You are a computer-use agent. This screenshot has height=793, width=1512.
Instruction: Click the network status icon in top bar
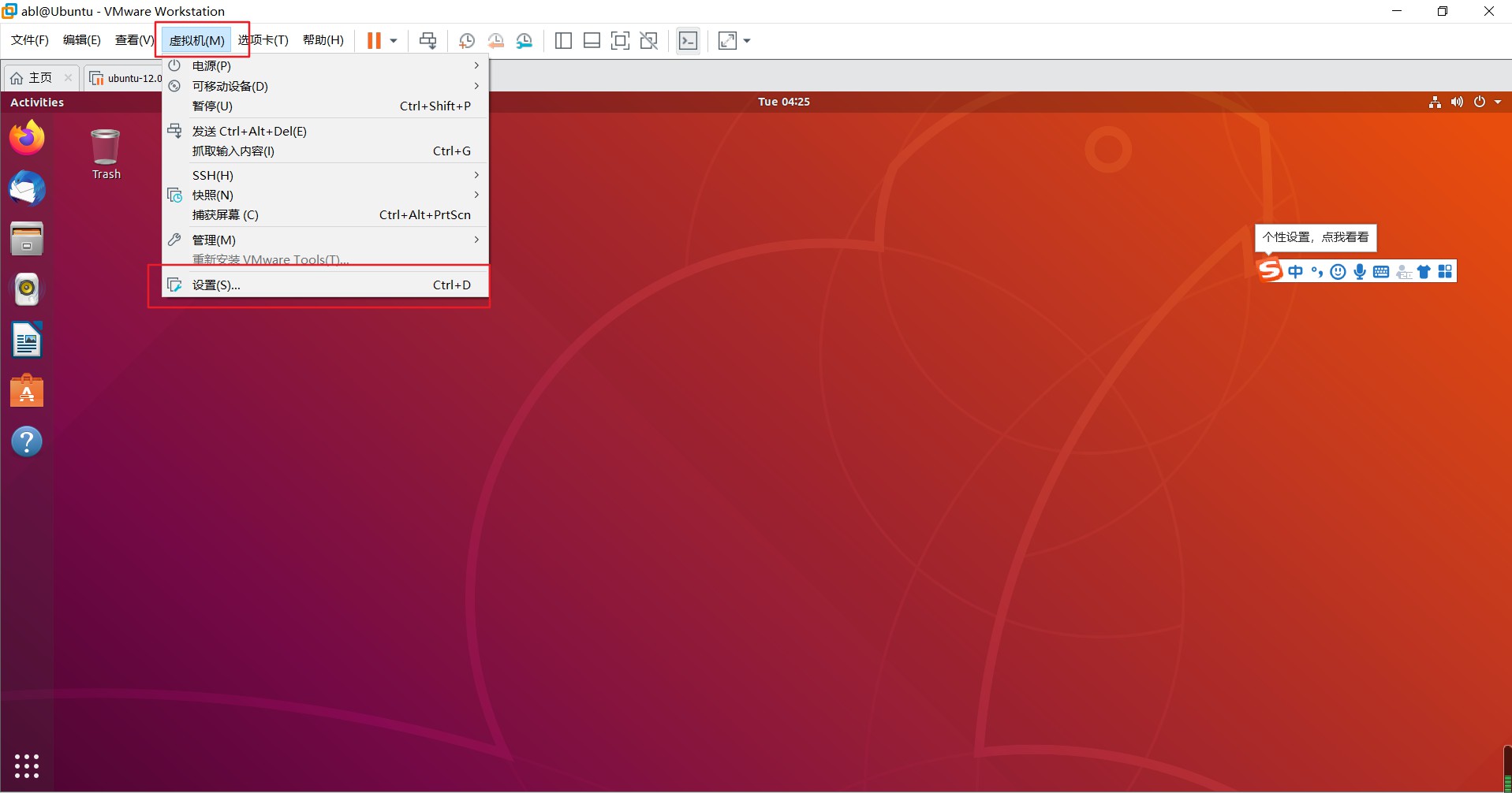(x=1435, y=102)
